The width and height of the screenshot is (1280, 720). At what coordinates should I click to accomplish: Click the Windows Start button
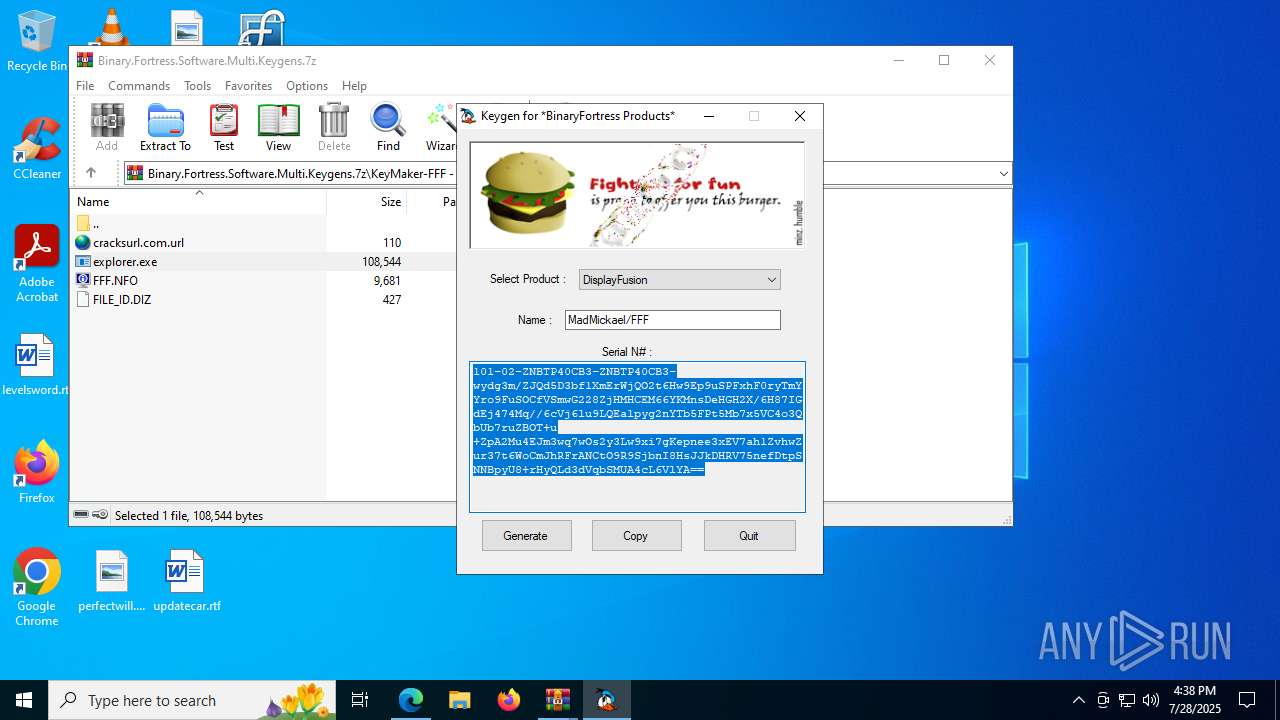click(24, 700)
